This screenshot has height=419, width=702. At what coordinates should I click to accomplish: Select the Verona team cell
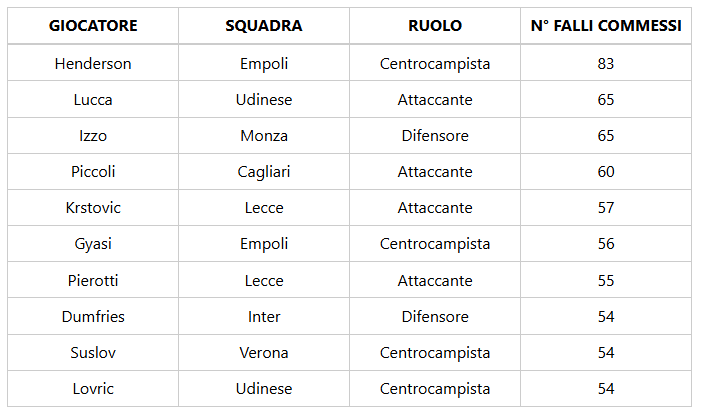264,353
